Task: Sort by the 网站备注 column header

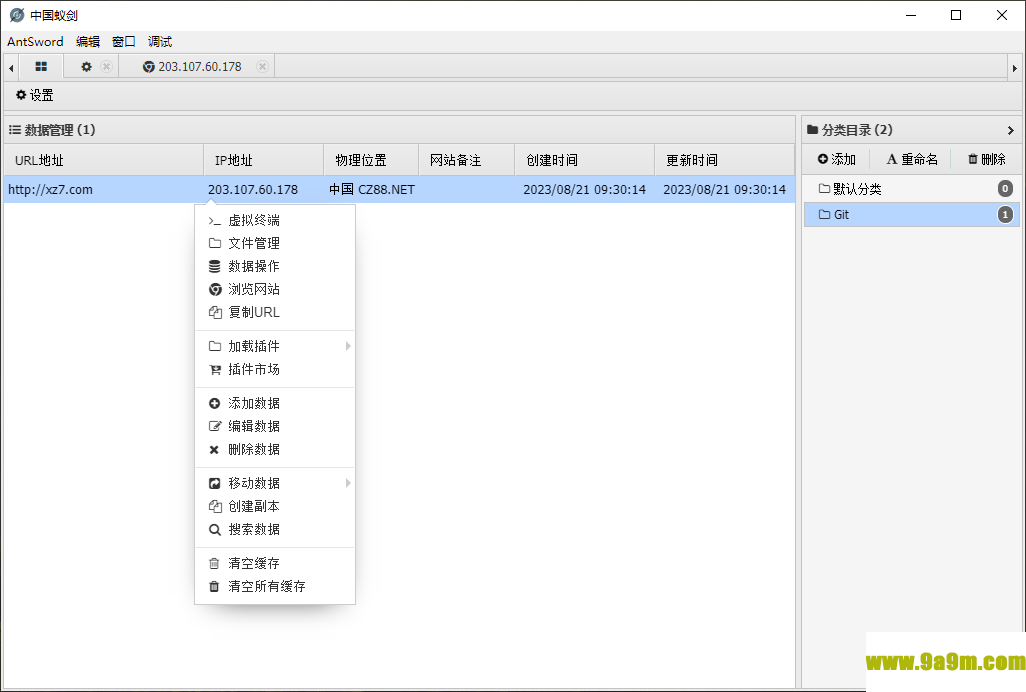Action: pyautogui.click(x=467, y=160)
